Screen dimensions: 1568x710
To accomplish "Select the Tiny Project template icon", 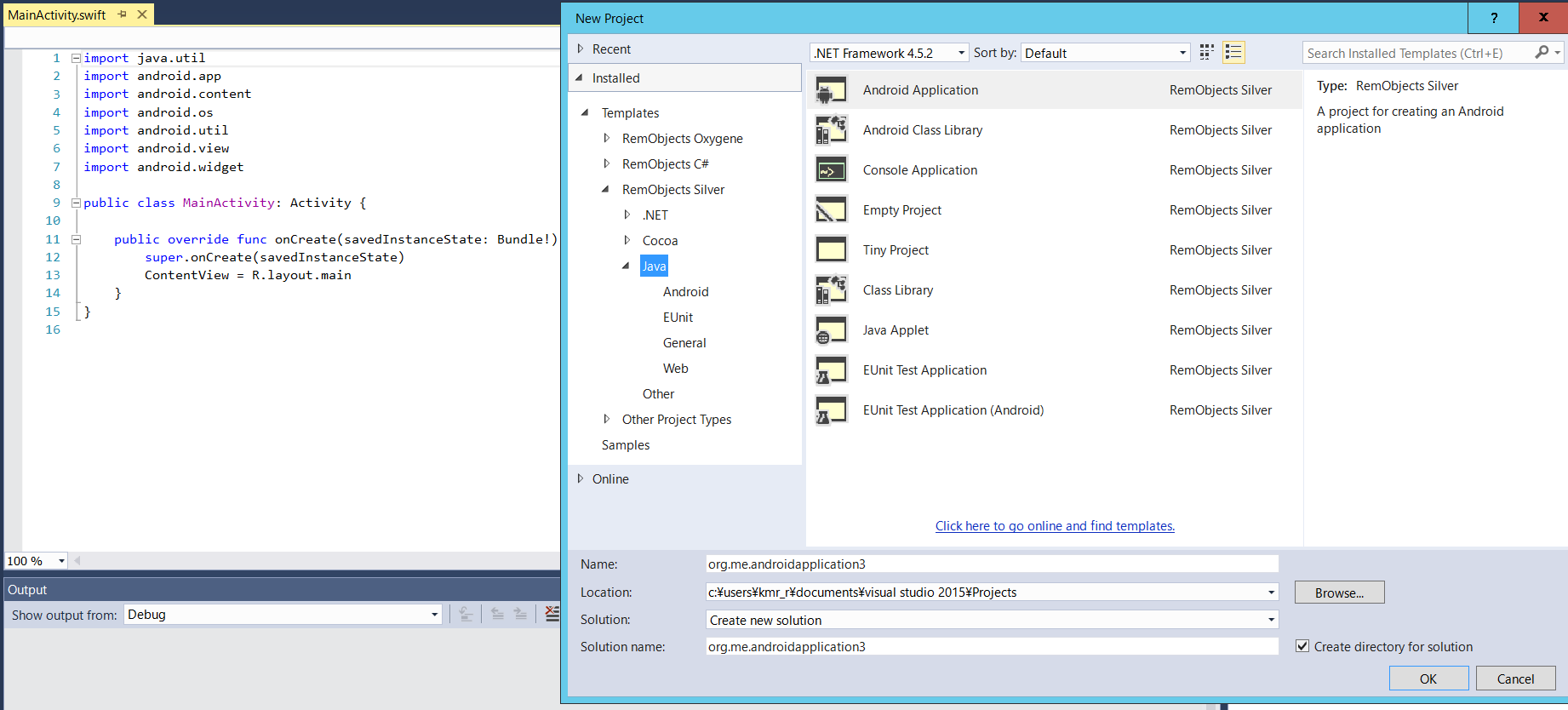I will [x=831, y=250].
